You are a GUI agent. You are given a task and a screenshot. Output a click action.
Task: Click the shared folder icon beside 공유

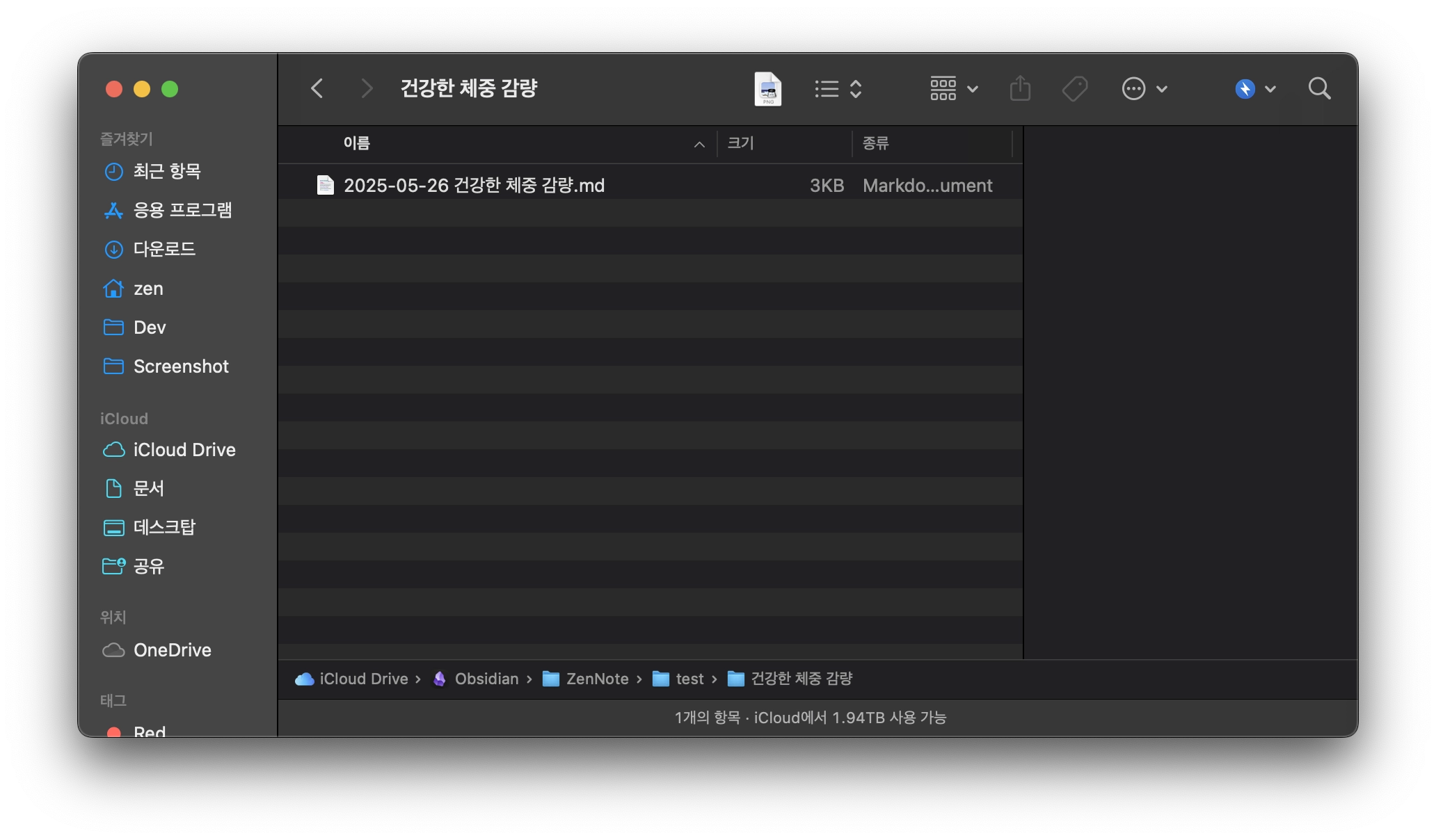click(x=113, y=566)
